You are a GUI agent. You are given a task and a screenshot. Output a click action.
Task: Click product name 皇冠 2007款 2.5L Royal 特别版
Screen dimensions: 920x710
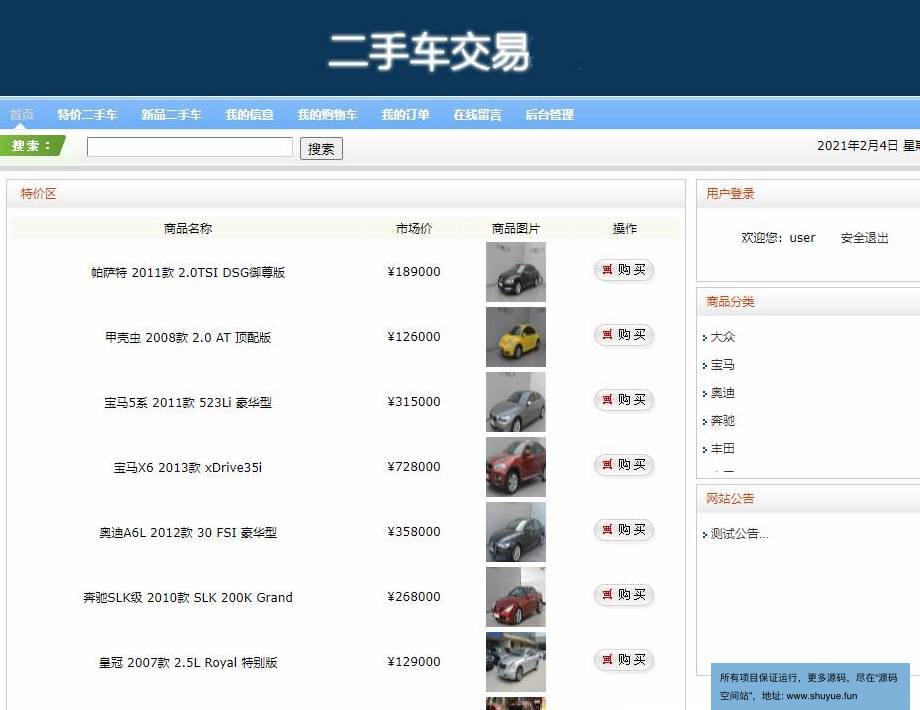tap(188, 662)
